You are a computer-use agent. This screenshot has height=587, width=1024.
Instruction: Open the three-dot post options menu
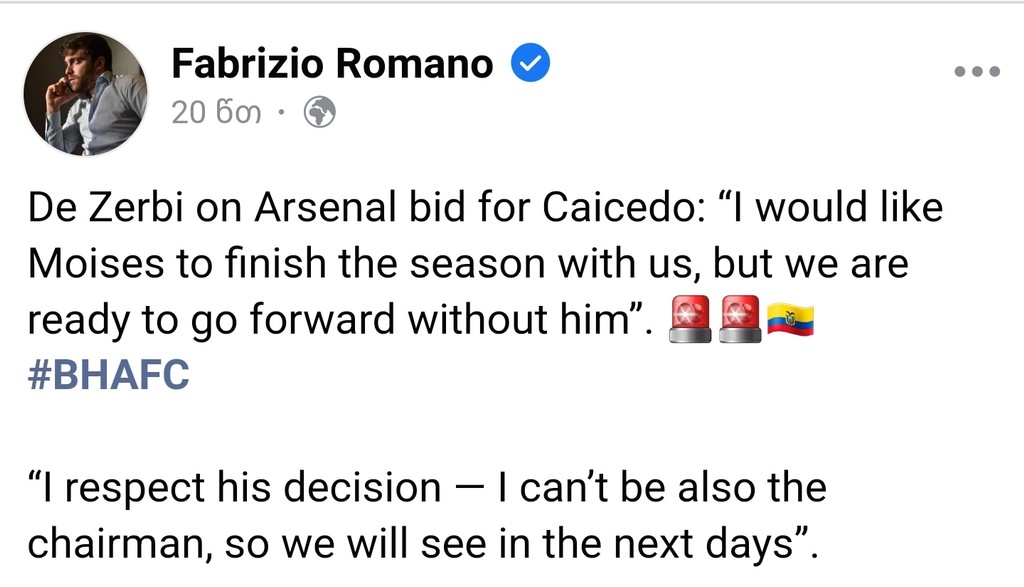977,71
